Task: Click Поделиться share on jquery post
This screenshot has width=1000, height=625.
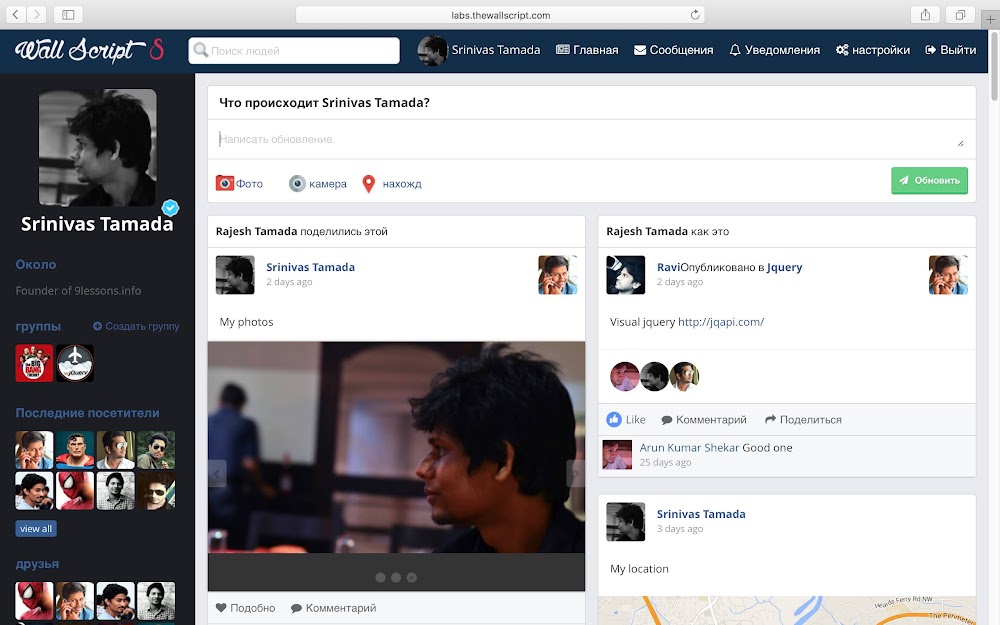Action: [804, 420]
